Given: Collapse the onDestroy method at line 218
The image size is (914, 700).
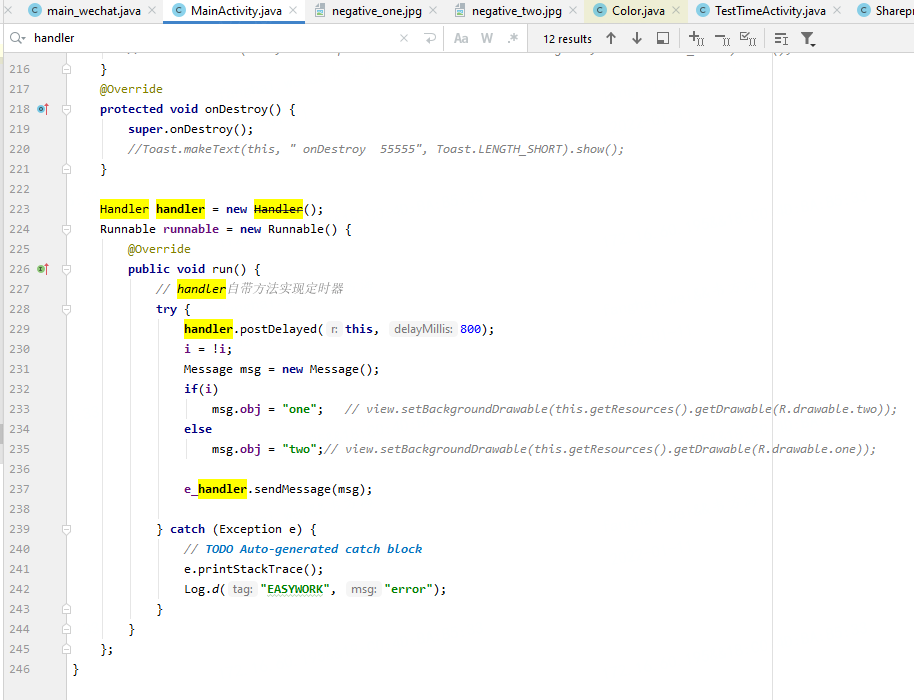Looking at the screenshot, I should click(x=66, y=109).
